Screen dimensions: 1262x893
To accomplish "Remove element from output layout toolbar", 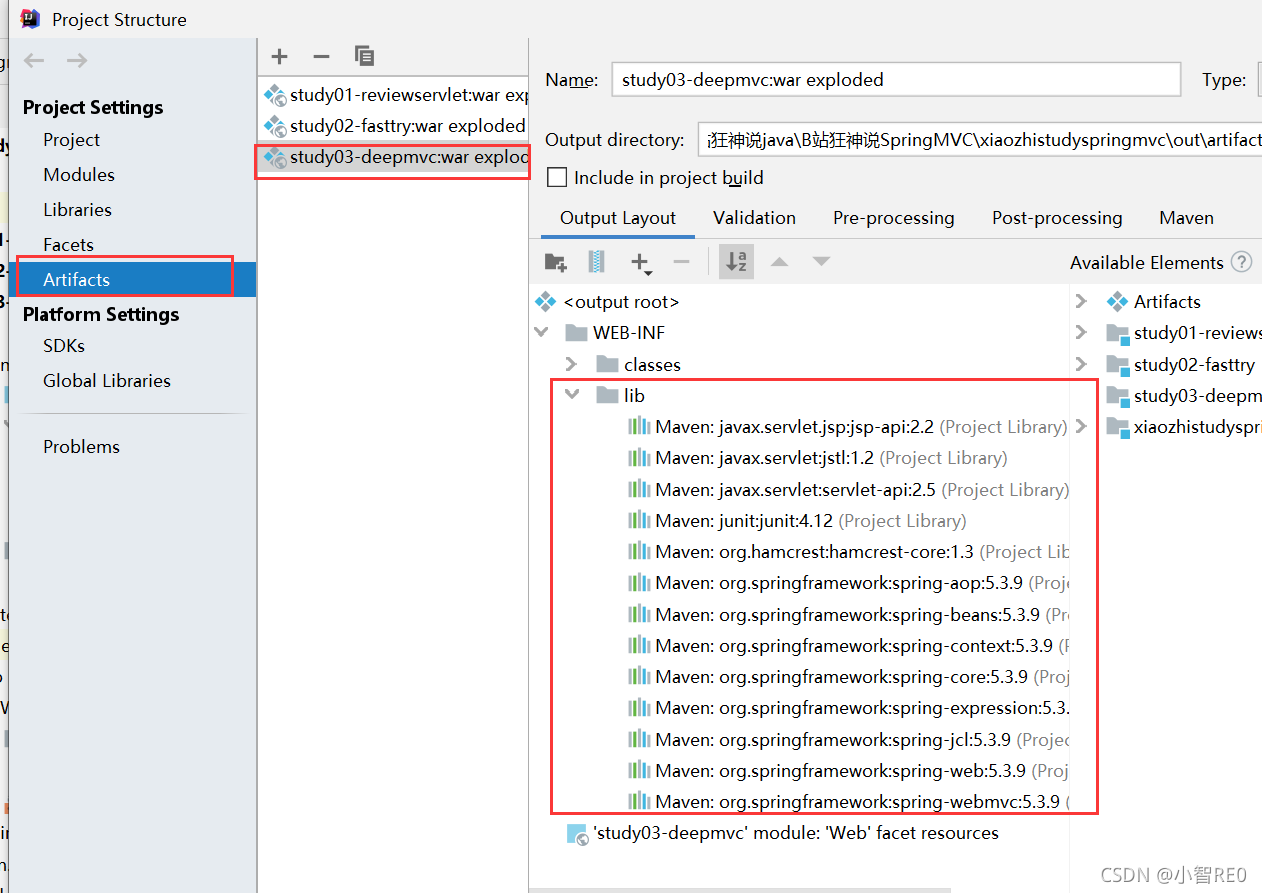I will click(x=682, y=262).
